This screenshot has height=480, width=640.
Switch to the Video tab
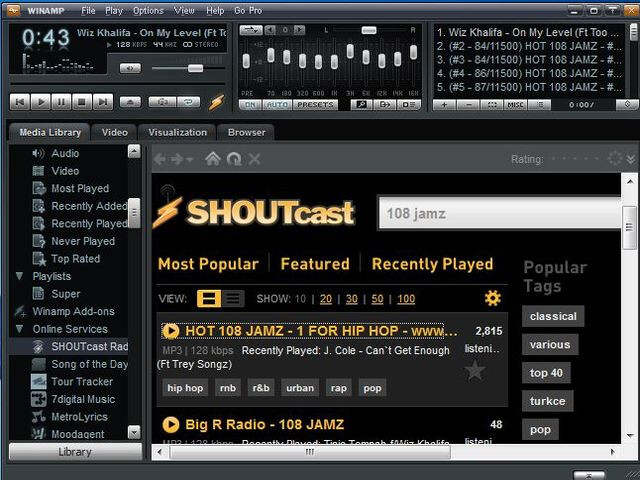pyautogui.click(x=115, y=132)
